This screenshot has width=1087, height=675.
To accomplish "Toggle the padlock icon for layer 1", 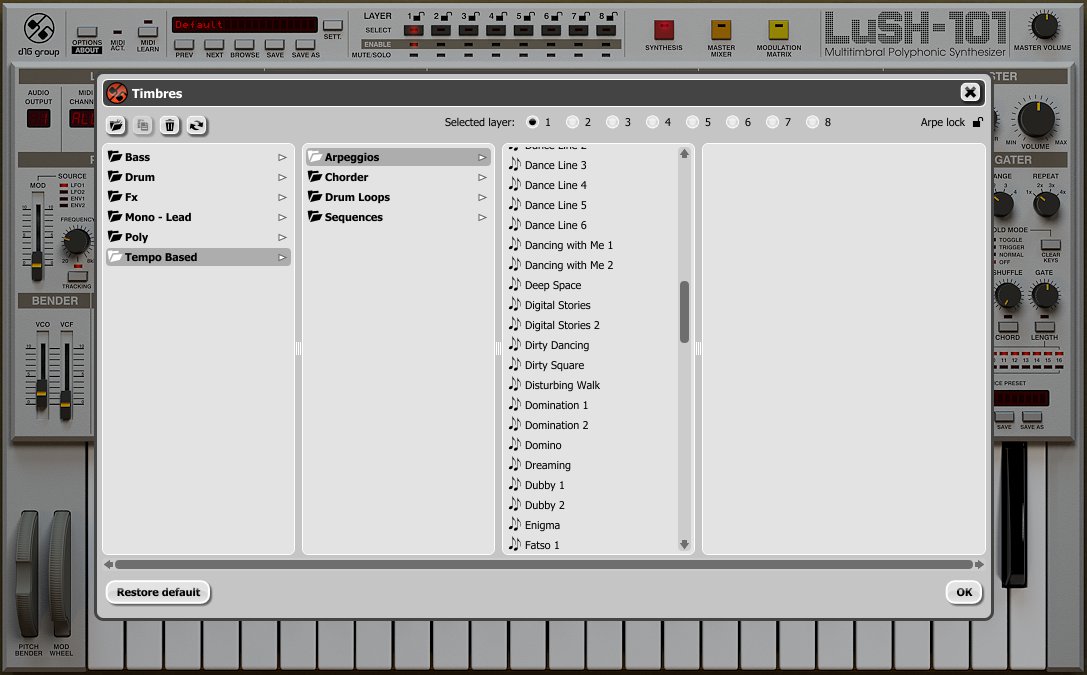I will pyautogui.click(x=419, y=15).
